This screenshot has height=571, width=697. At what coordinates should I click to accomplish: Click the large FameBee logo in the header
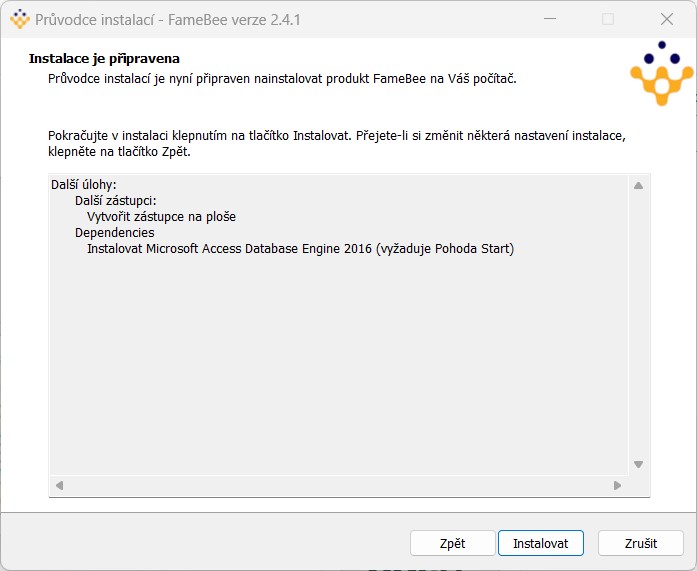tap(661, 73)
